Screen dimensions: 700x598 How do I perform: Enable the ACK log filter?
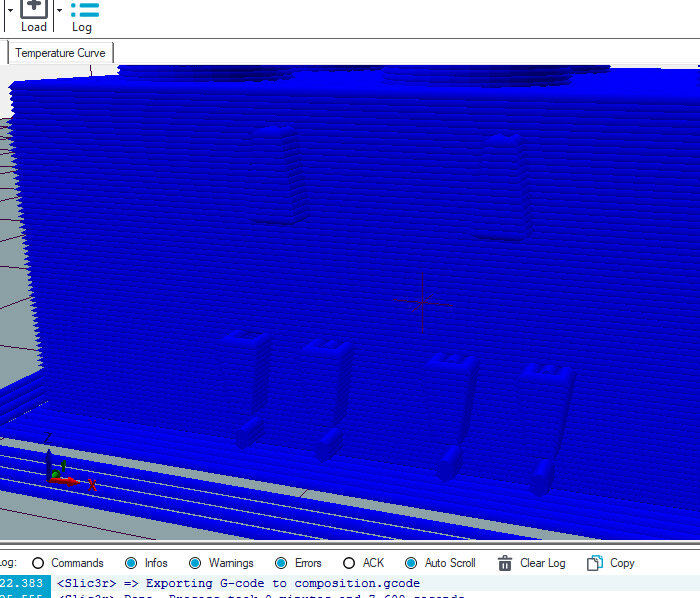[363, 563]
